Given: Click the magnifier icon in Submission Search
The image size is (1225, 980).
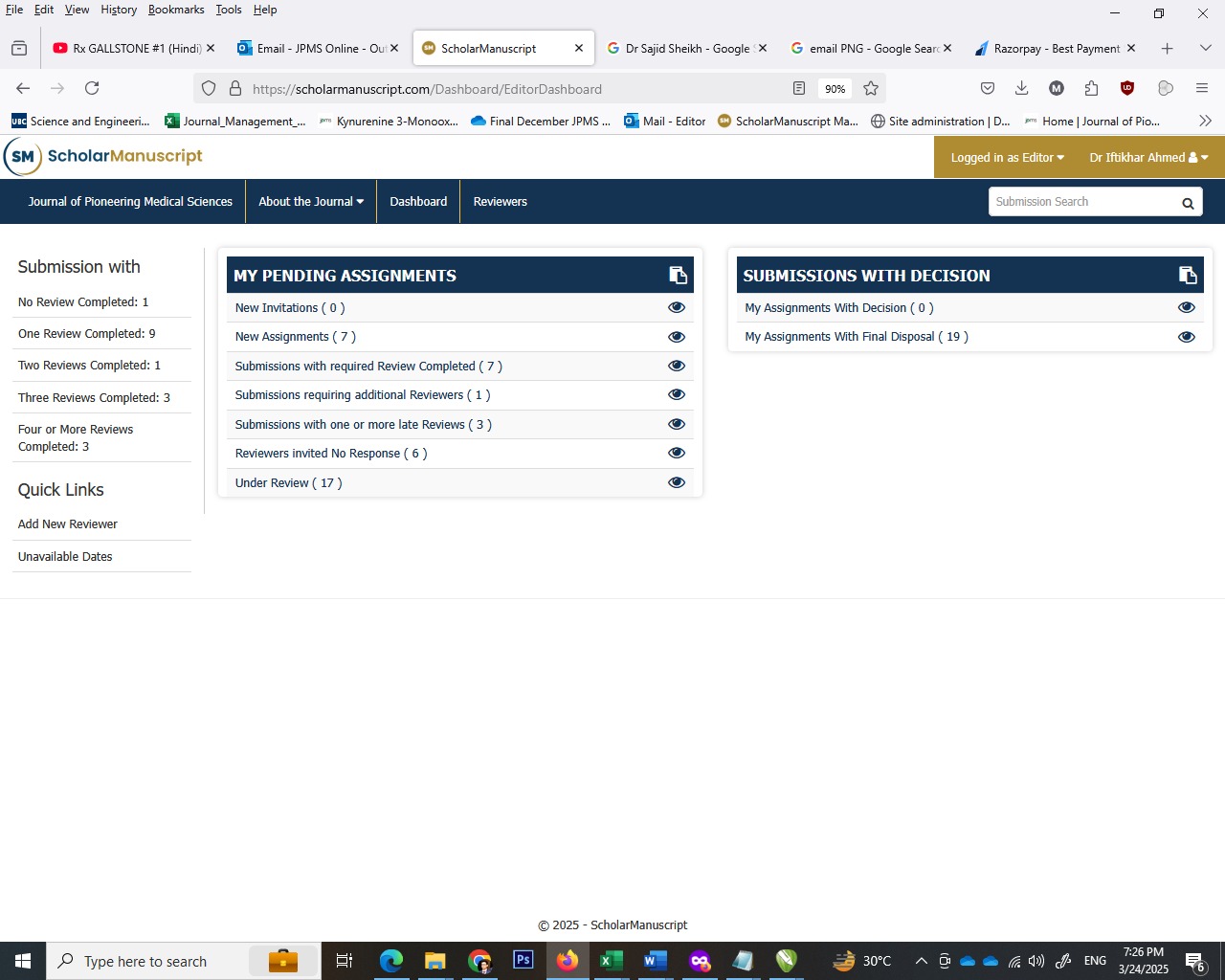Looking at the screenshot, I should [x=1187, y=203].
